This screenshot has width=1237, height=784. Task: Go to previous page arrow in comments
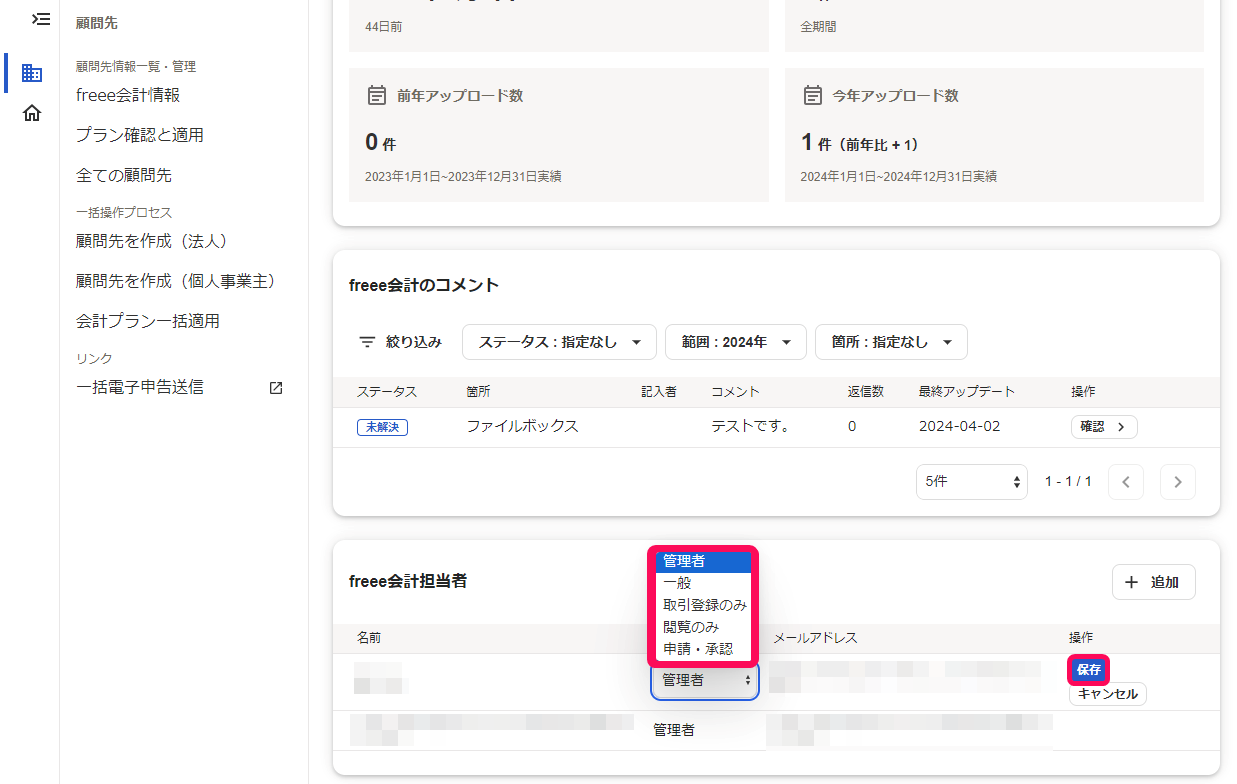click(1126, 482)
